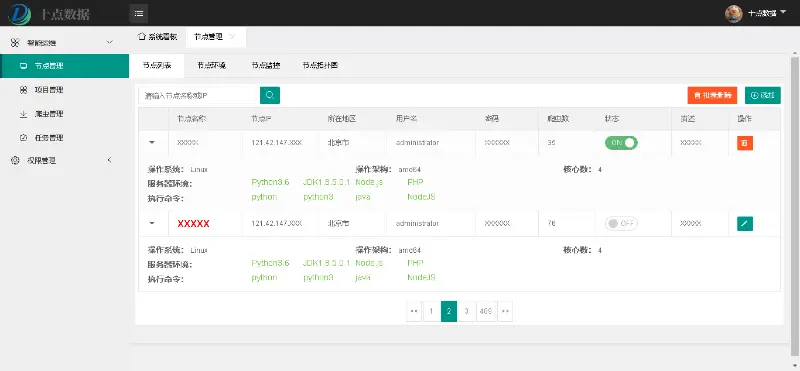Collapse the first node row details arrow

152,143
